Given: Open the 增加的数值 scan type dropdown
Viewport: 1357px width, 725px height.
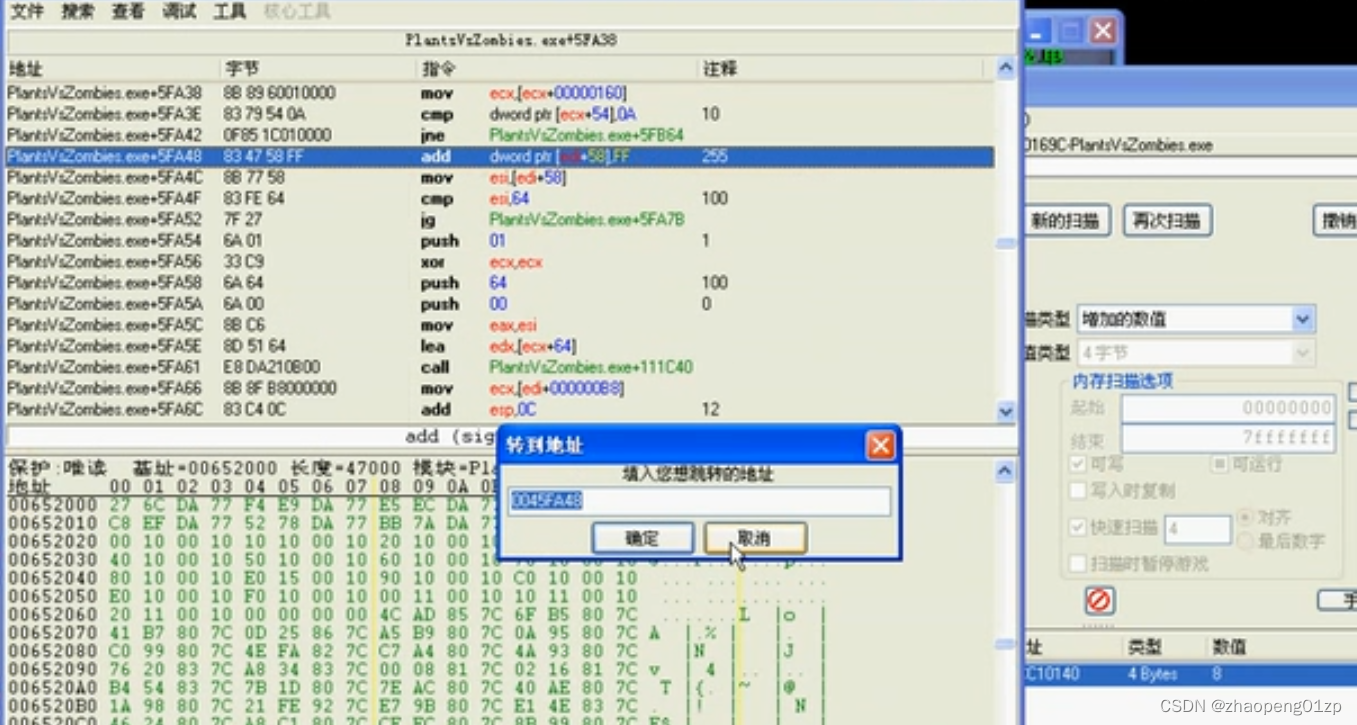Looking at the screenshot, I should point(1301,320).
